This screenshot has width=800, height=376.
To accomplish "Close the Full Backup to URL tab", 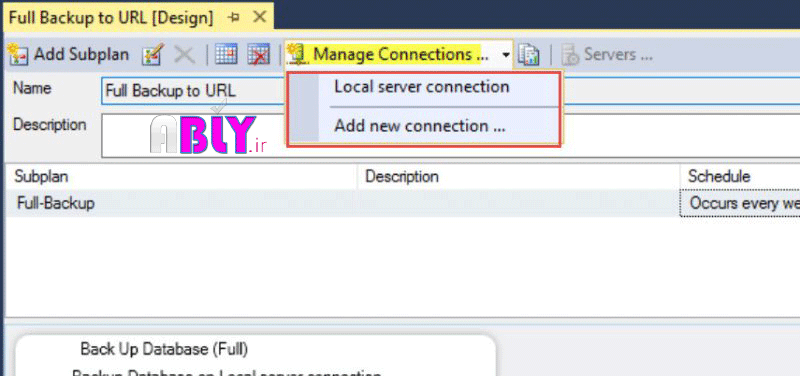I will 260,17.
